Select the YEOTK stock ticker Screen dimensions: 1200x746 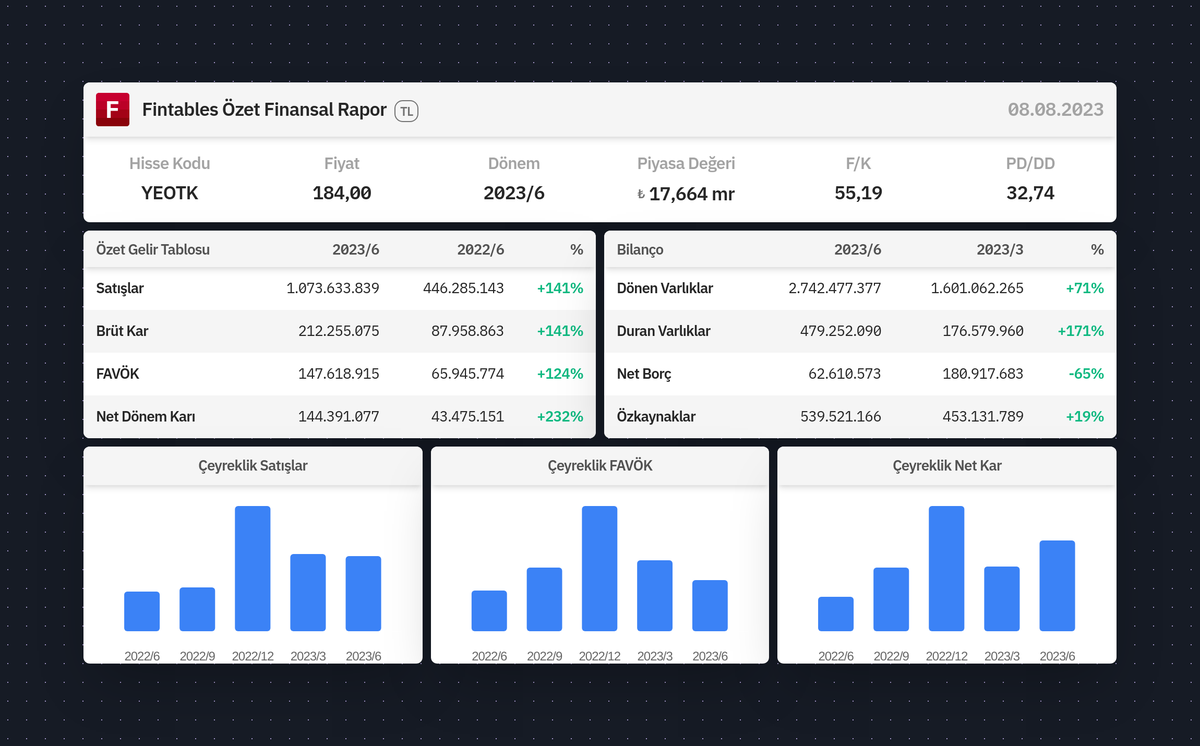pos(169,194)
